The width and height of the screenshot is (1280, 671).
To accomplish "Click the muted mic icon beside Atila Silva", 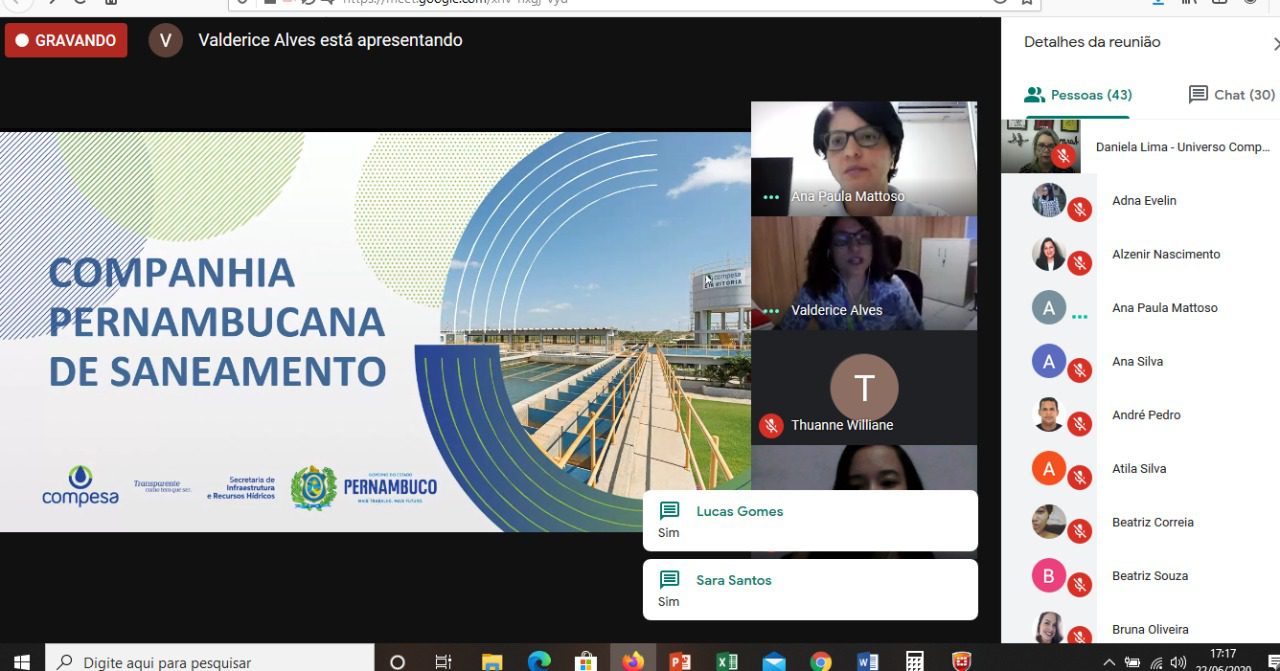I will (1079, 478).
